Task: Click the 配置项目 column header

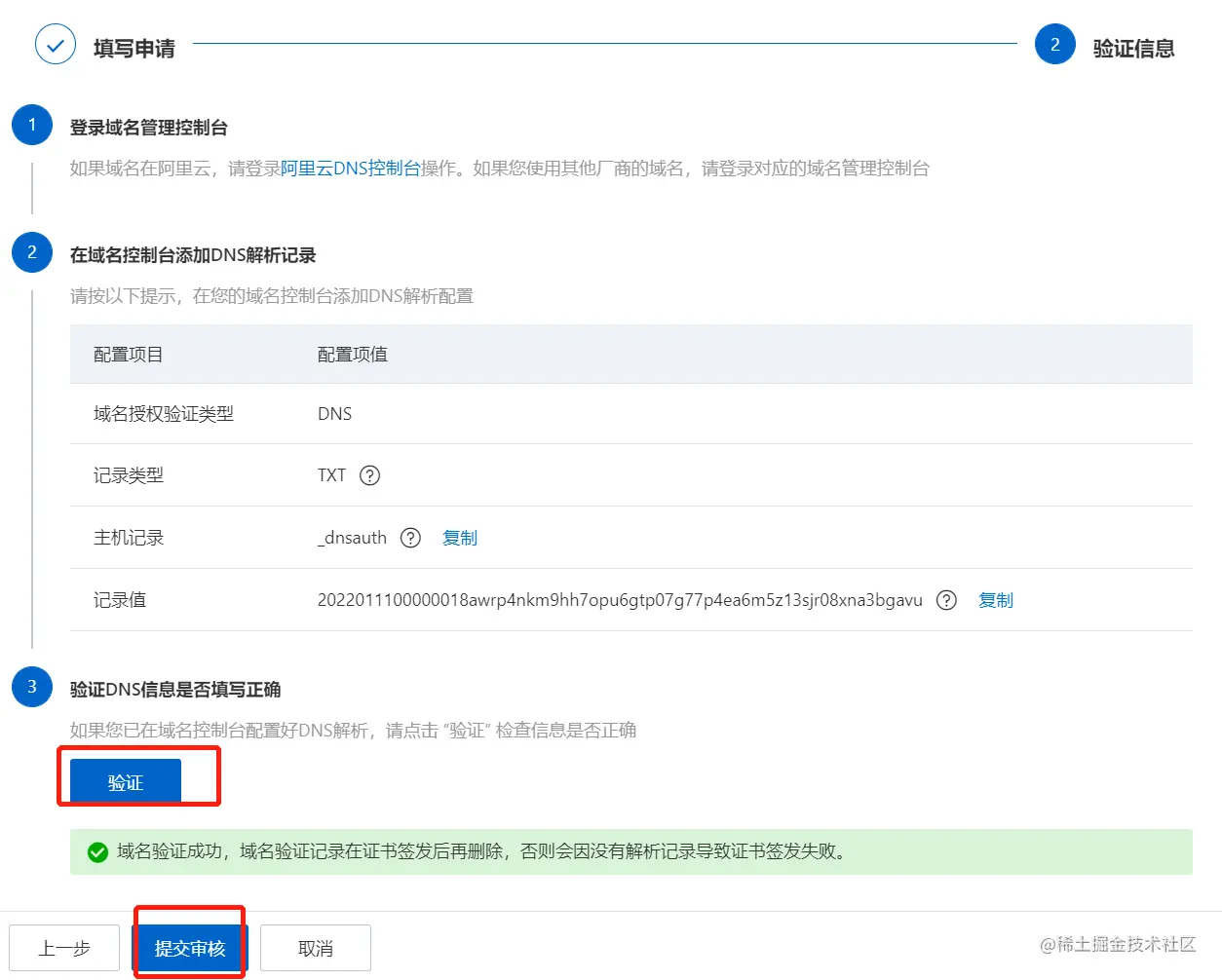Action: (129, 355)
